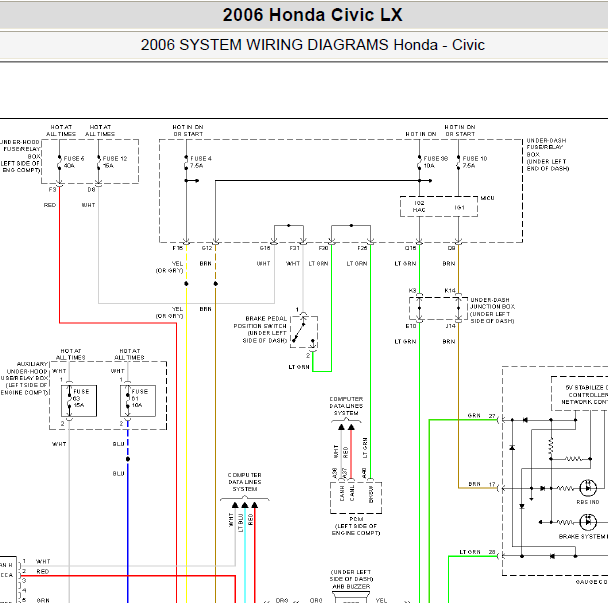Screen dimensions: 608x603
Task: Click the FUSE 63 15A box
Action: point(79,401)
